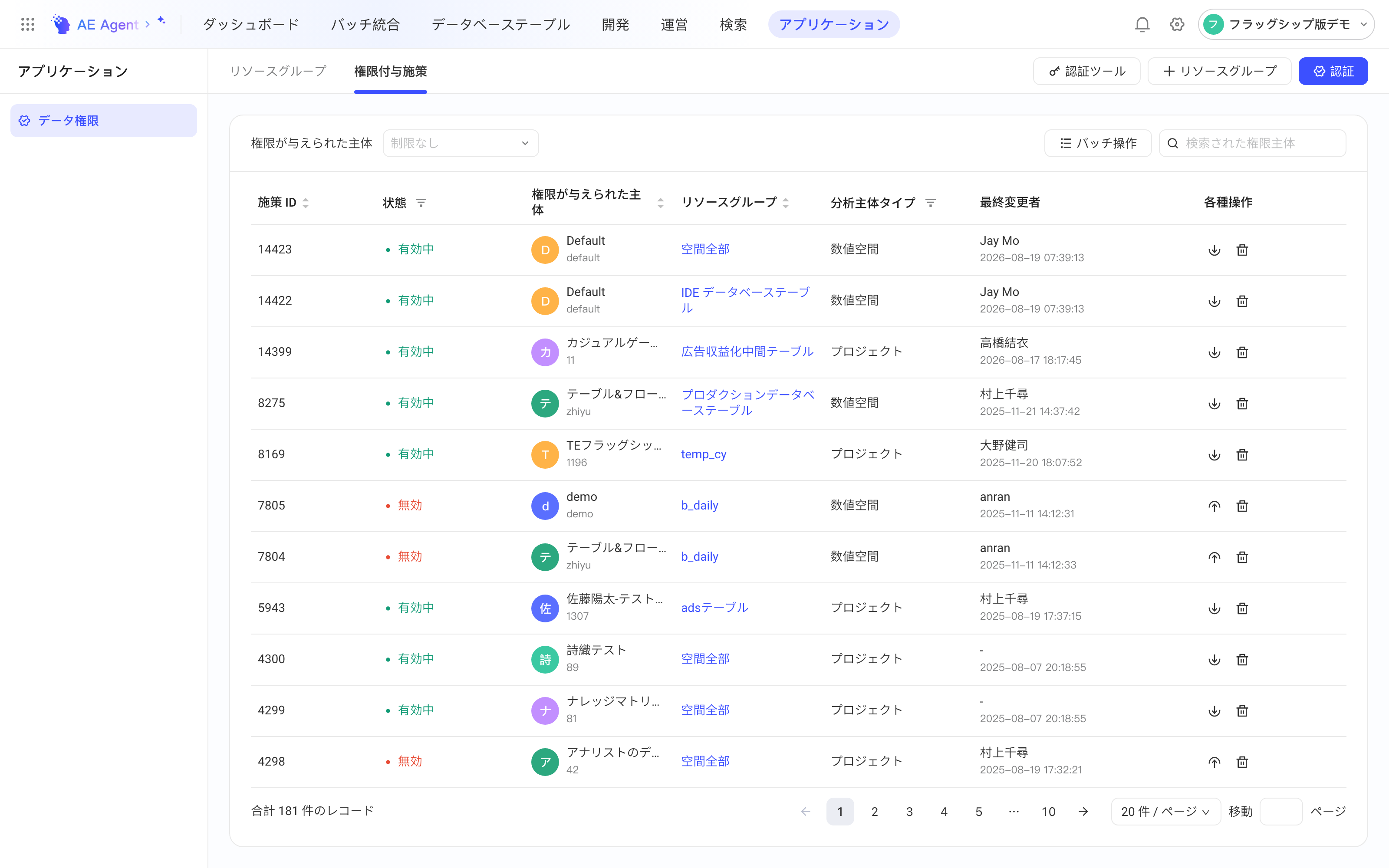This screenshot has width=1389, height=868.
Task: Click the blue 認証 button
Action: tap(1333, 71)
